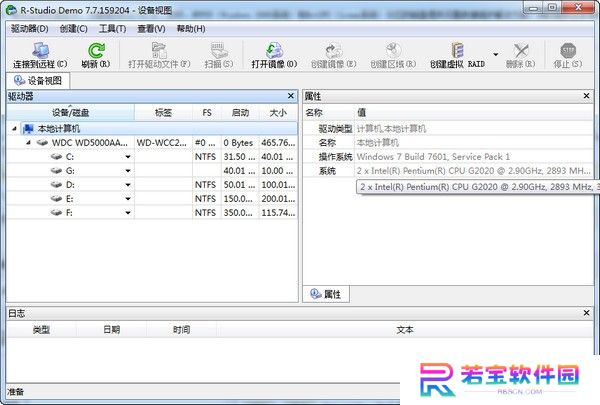Open the dropdown arrow on the G: row
The image size is (600, 405).
[x=128, y=171]
